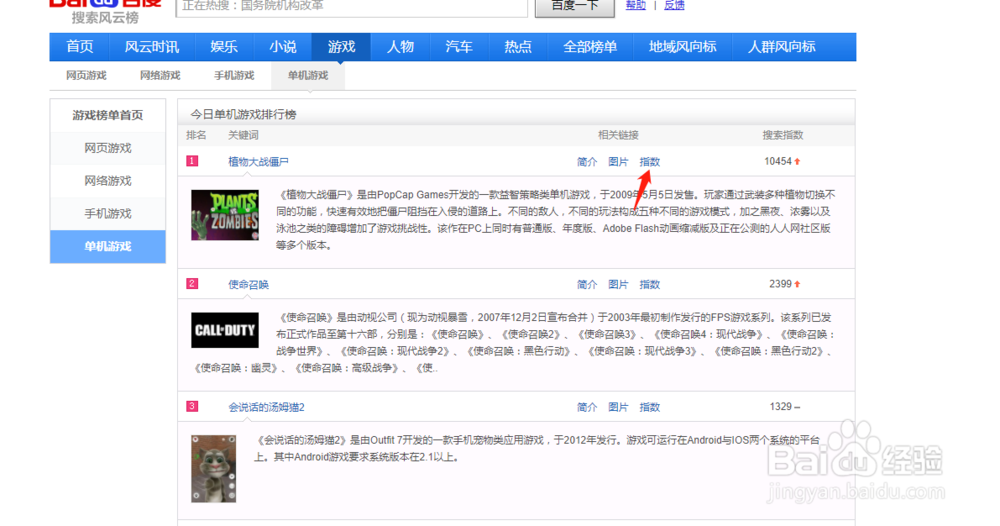1000x526 pixels.
Task: Open the 反馈 feedback link
Action: (x=674, y=5)
